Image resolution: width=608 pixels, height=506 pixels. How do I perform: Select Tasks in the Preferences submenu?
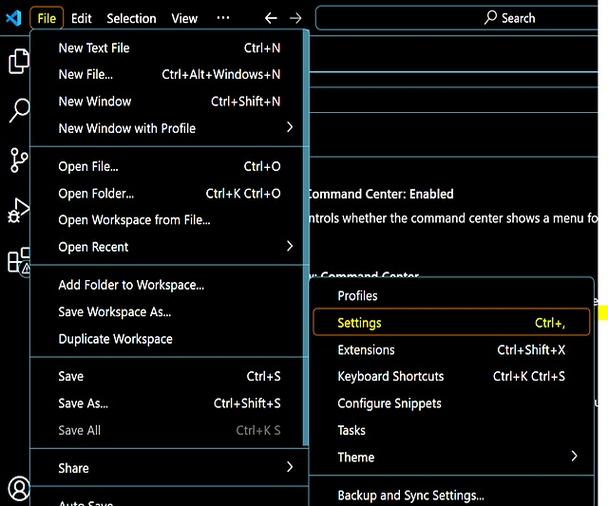tap(451, 430)
